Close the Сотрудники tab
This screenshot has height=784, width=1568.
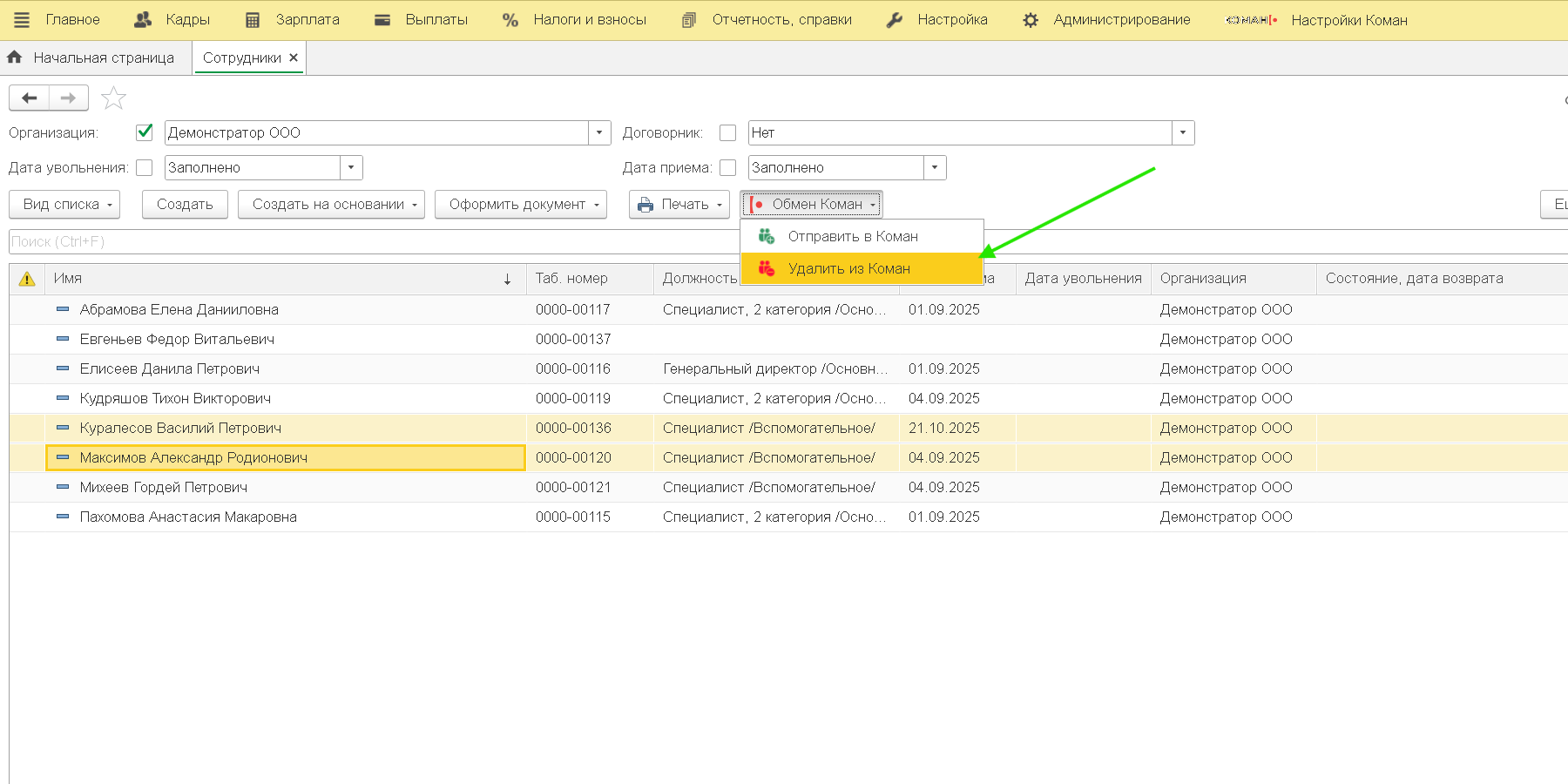coord(294,57)
